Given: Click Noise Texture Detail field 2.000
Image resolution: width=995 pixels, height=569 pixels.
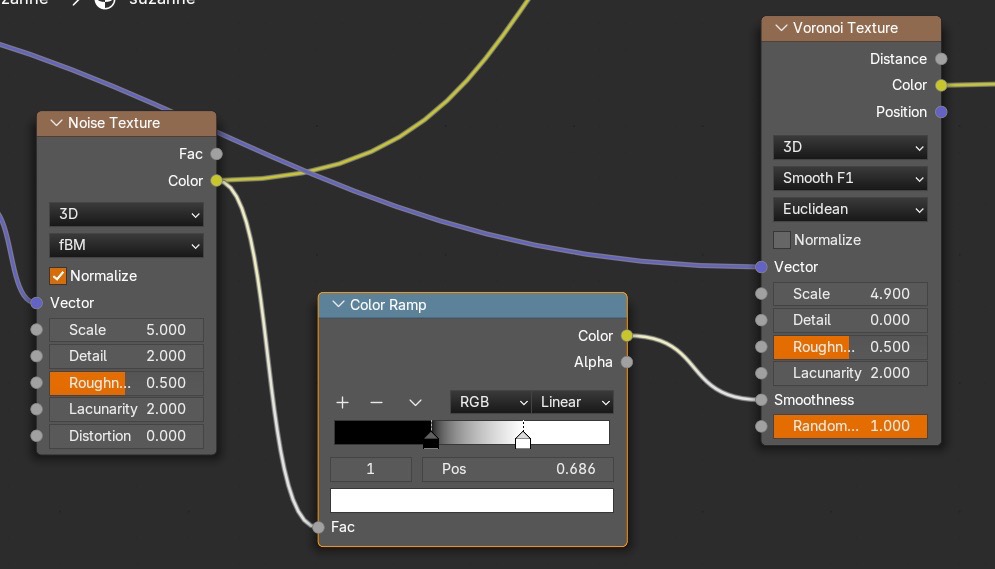Looking at the screenshot, I should pyautogui.click(x=126, y=356).
